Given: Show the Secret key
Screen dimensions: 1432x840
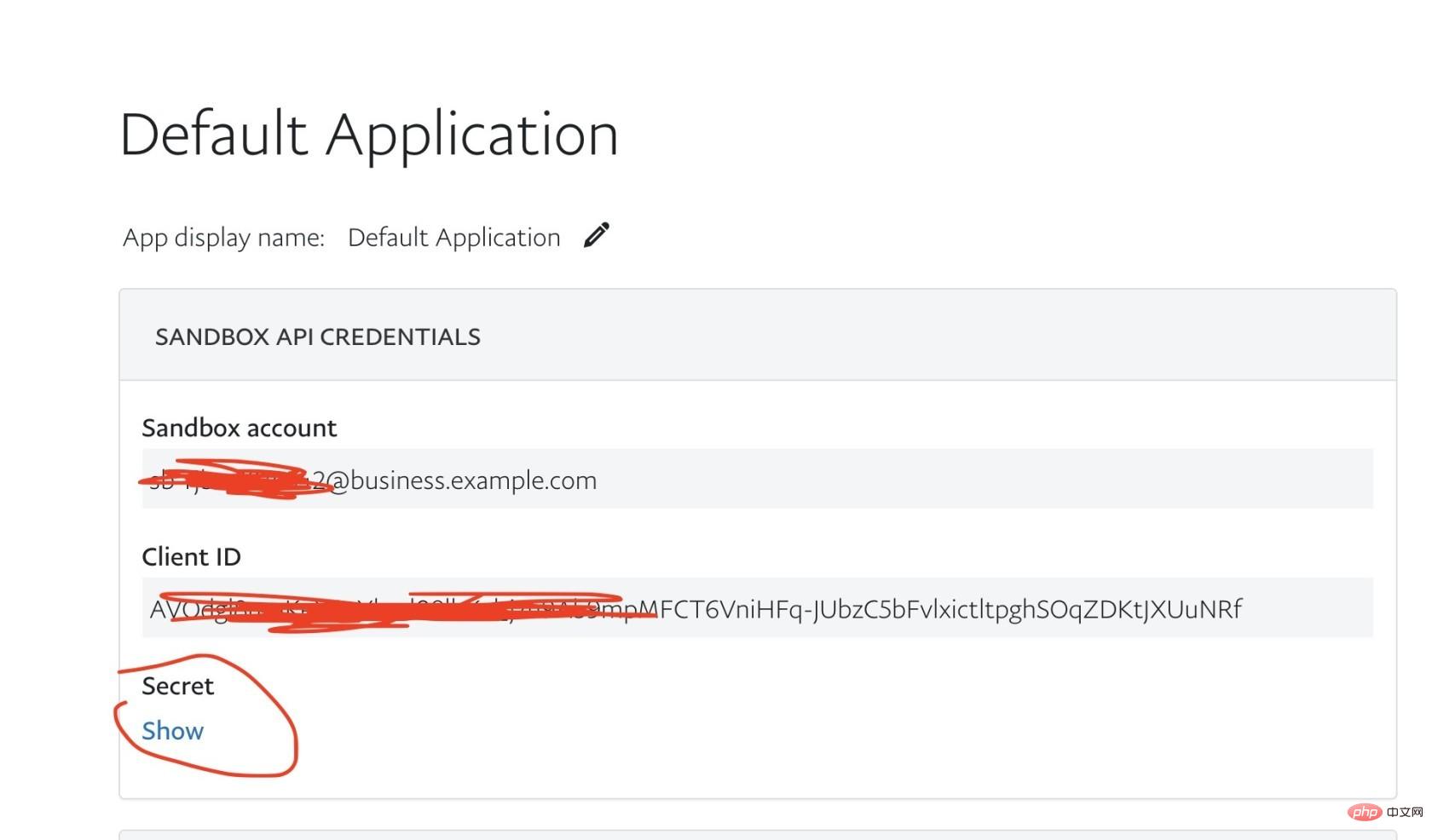Looking at the screenshot, I should 172,731.
